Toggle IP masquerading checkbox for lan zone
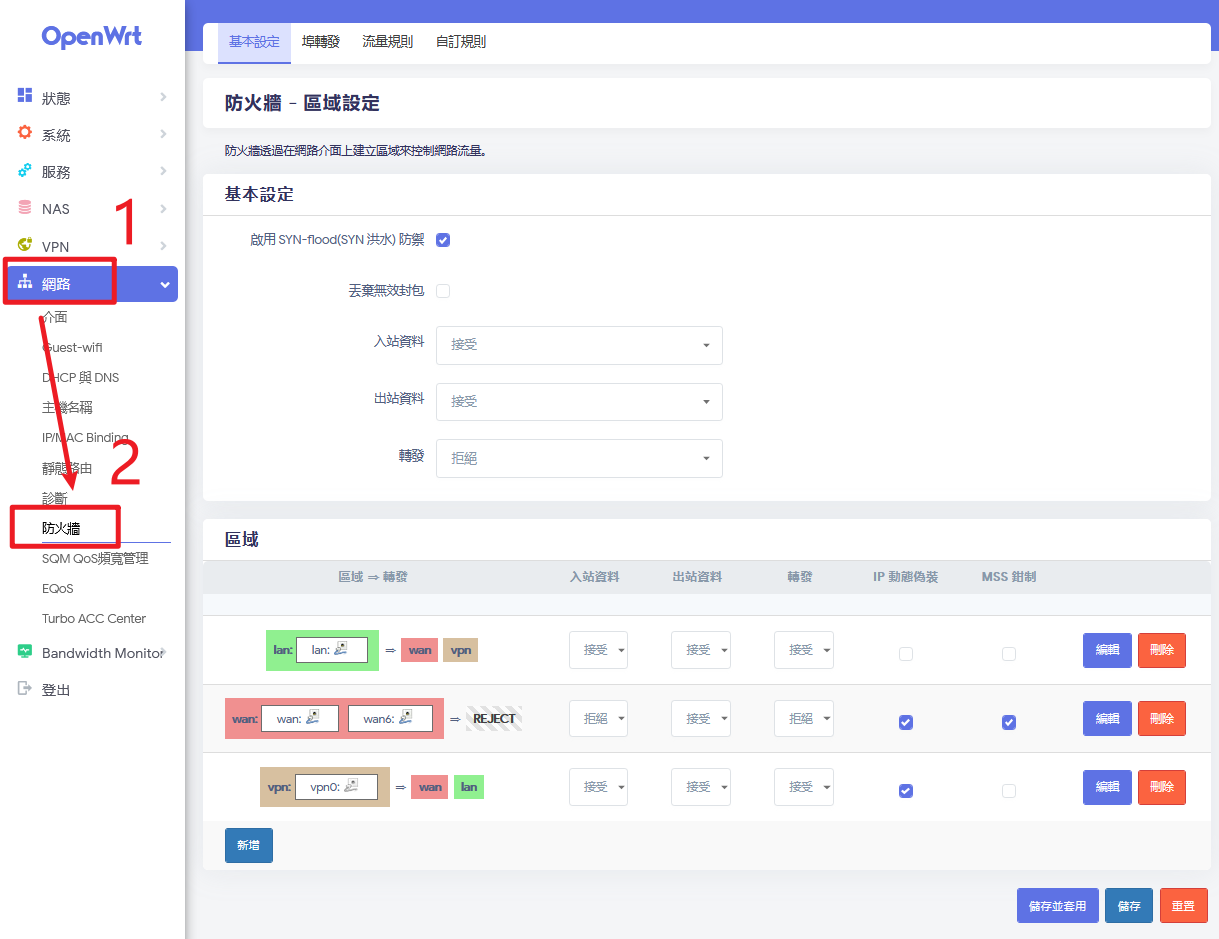 point(906,654)
